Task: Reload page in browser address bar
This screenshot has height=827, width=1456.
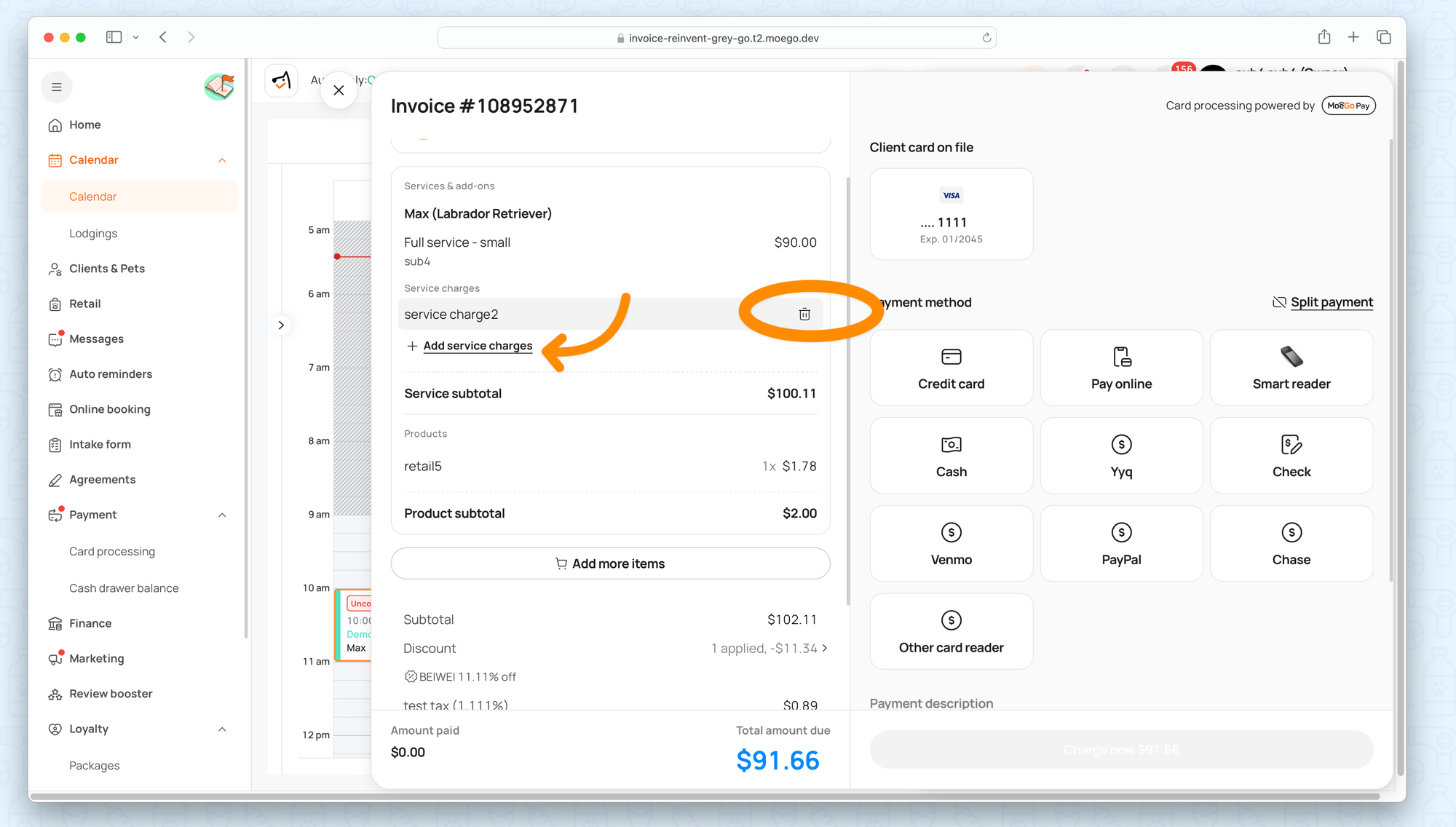Action: 986,38
